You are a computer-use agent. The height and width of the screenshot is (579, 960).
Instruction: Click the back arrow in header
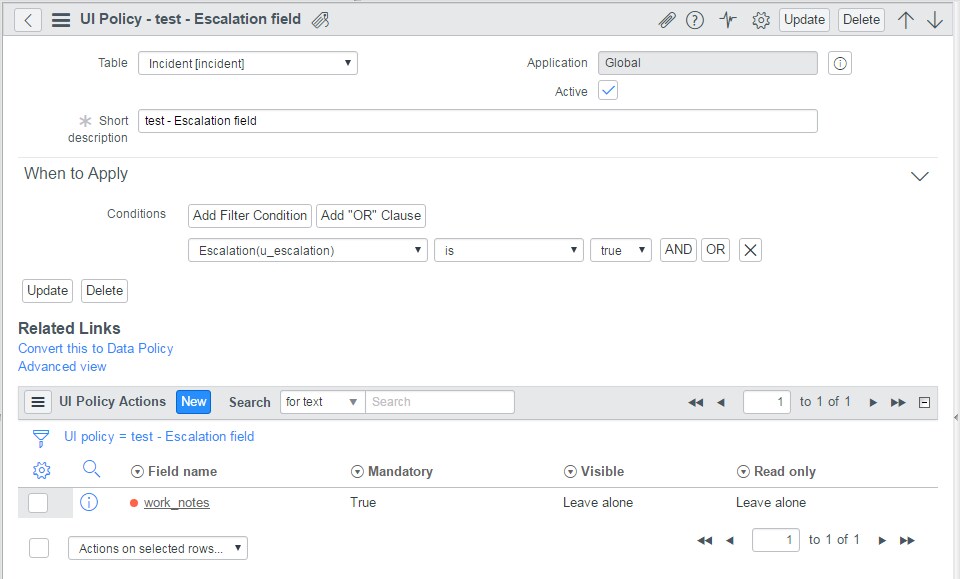[x=28, y=19]
